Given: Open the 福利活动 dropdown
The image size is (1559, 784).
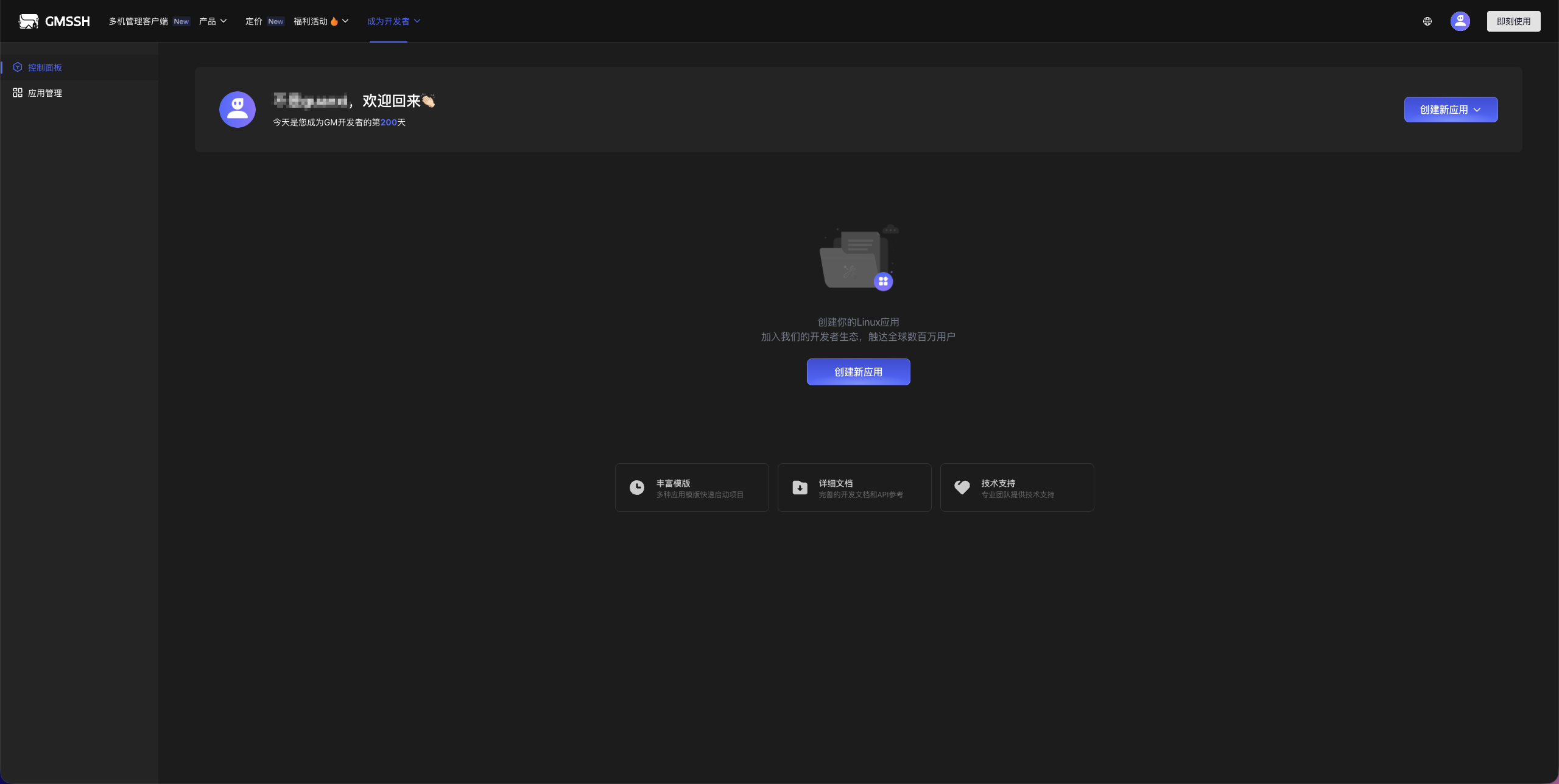Looking at the screenshot, I should point(320,21).
